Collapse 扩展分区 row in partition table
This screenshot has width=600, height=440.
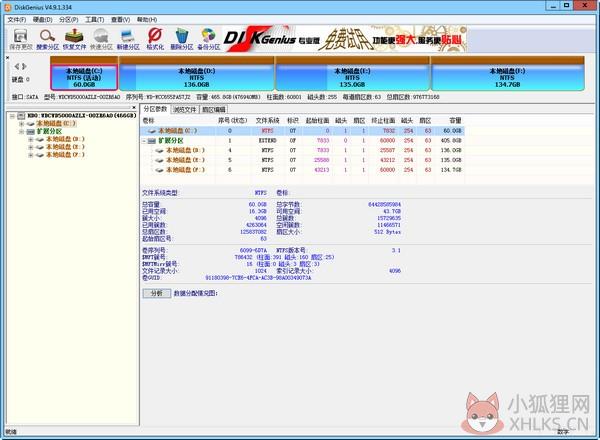[144, 141]
